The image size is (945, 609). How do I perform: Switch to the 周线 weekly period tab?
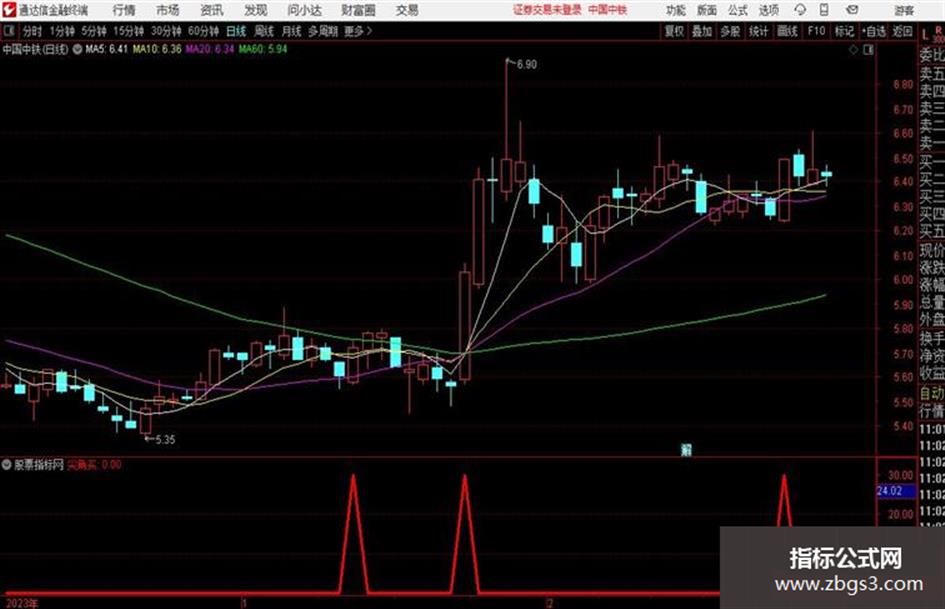coord(264,31)
